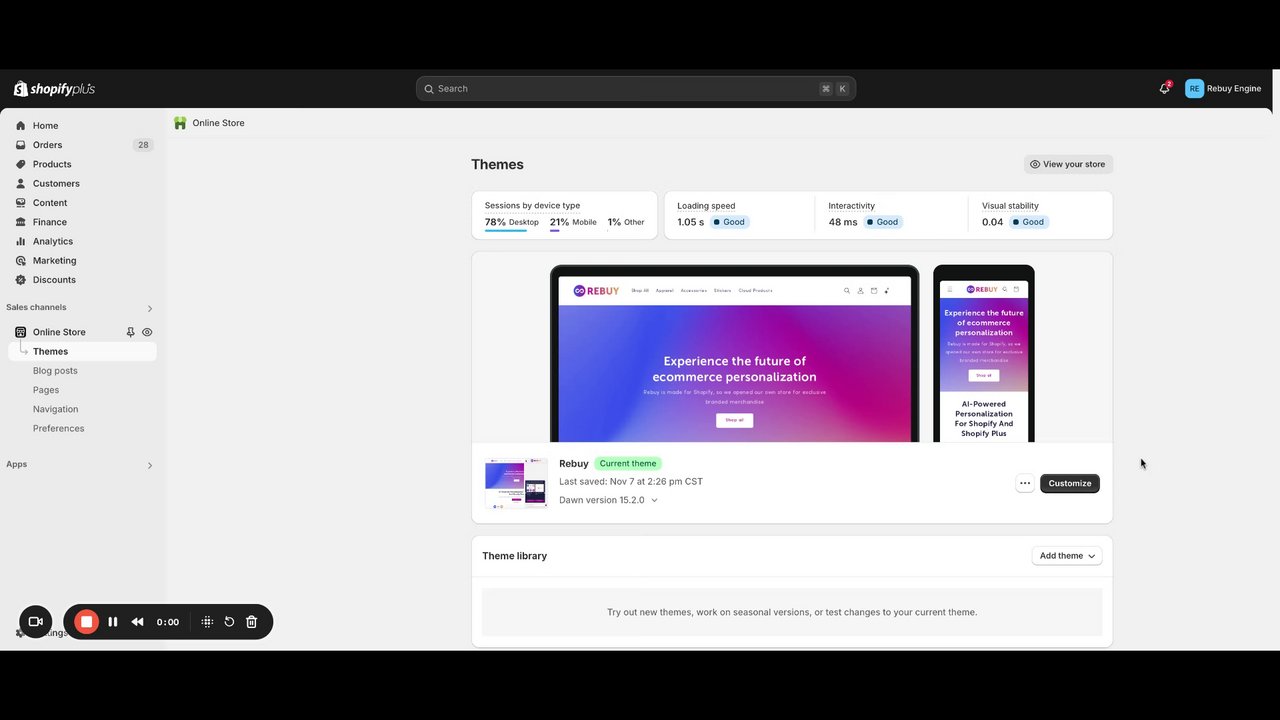Open the Add theme dropdown
The width and height of the screenshot is (1280, 720).
(x=1067, y=556)
